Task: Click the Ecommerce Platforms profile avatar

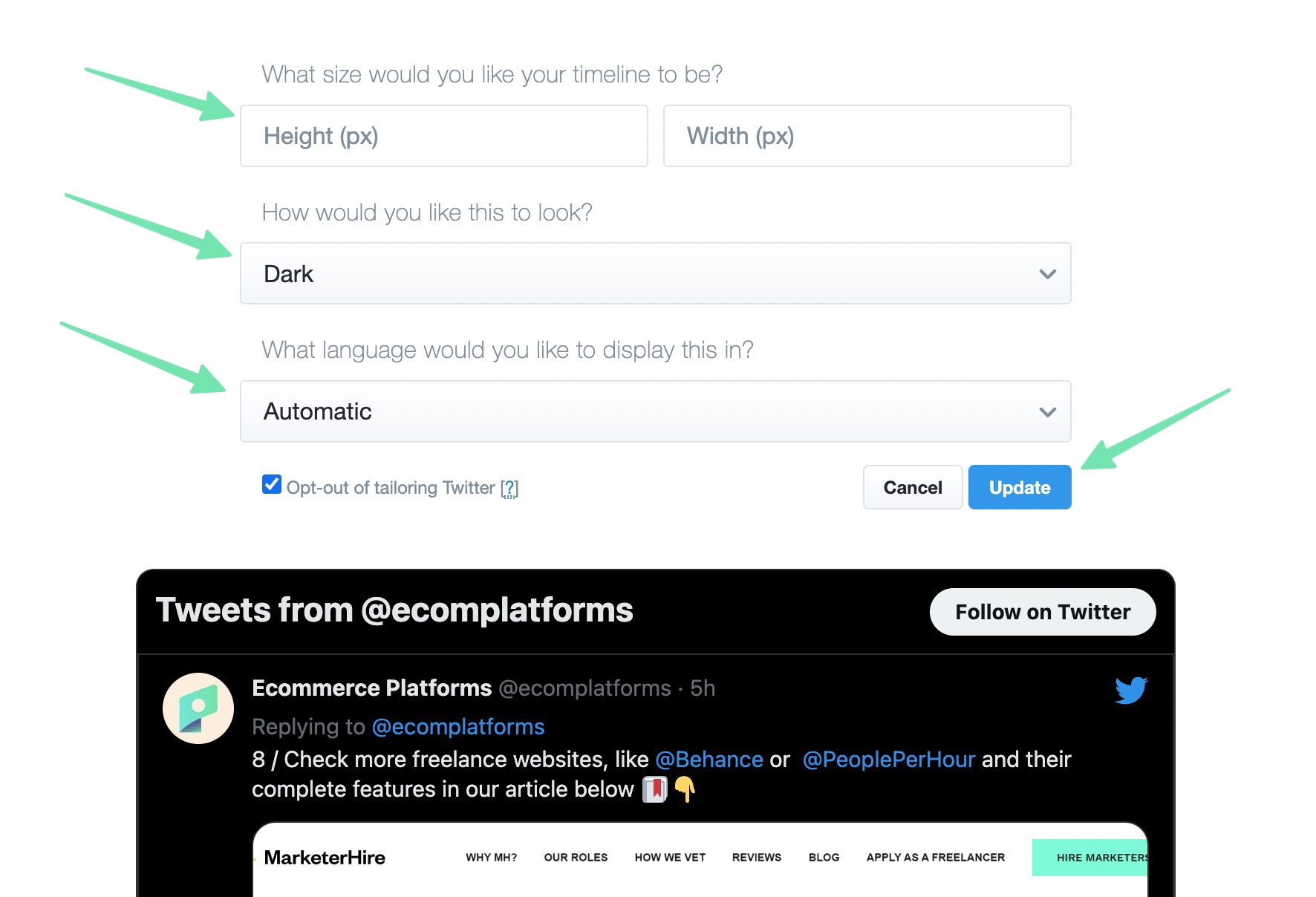Action: [x=198, y=708]
